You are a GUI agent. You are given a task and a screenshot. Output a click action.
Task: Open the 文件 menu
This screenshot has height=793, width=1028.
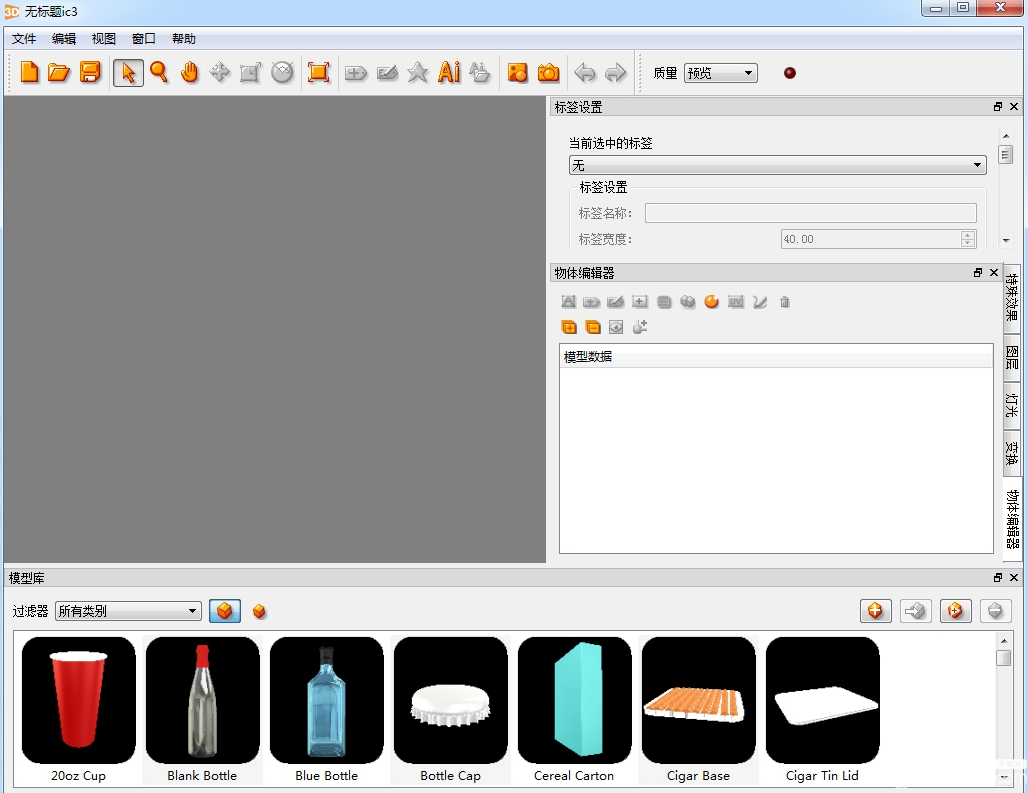click(x=24, y=39)
